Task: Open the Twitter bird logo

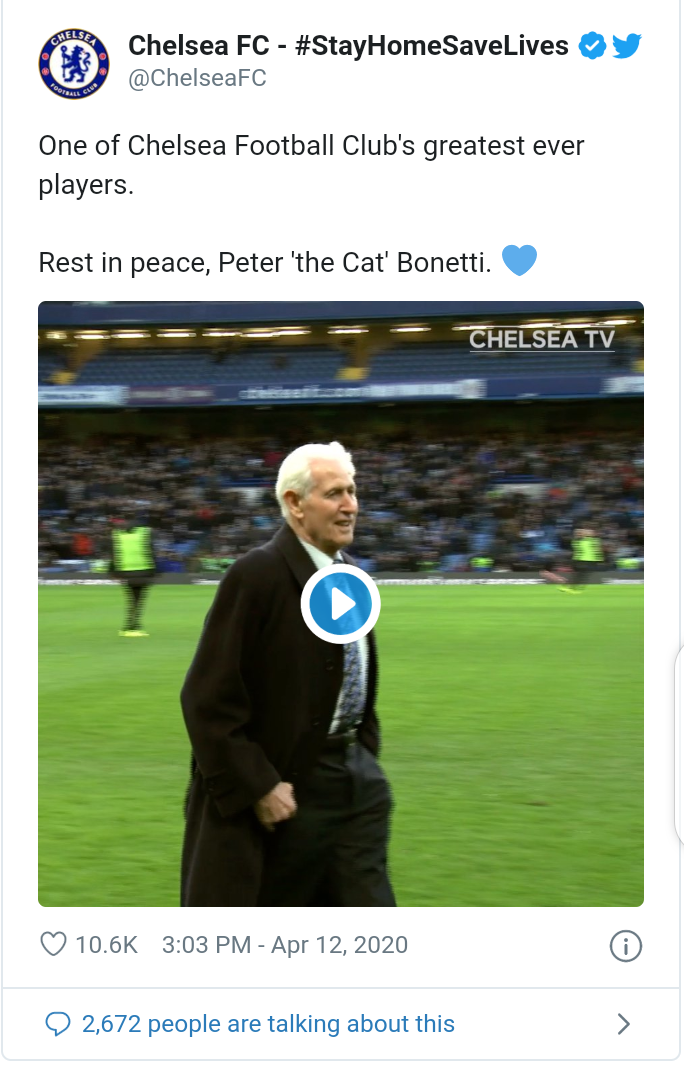Action: pos(626,46)
